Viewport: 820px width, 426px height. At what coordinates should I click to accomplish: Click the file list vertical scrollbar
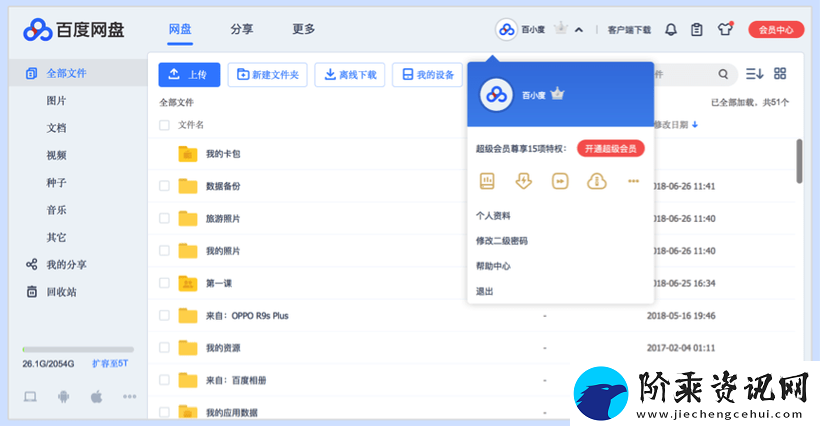coord(799,161)
